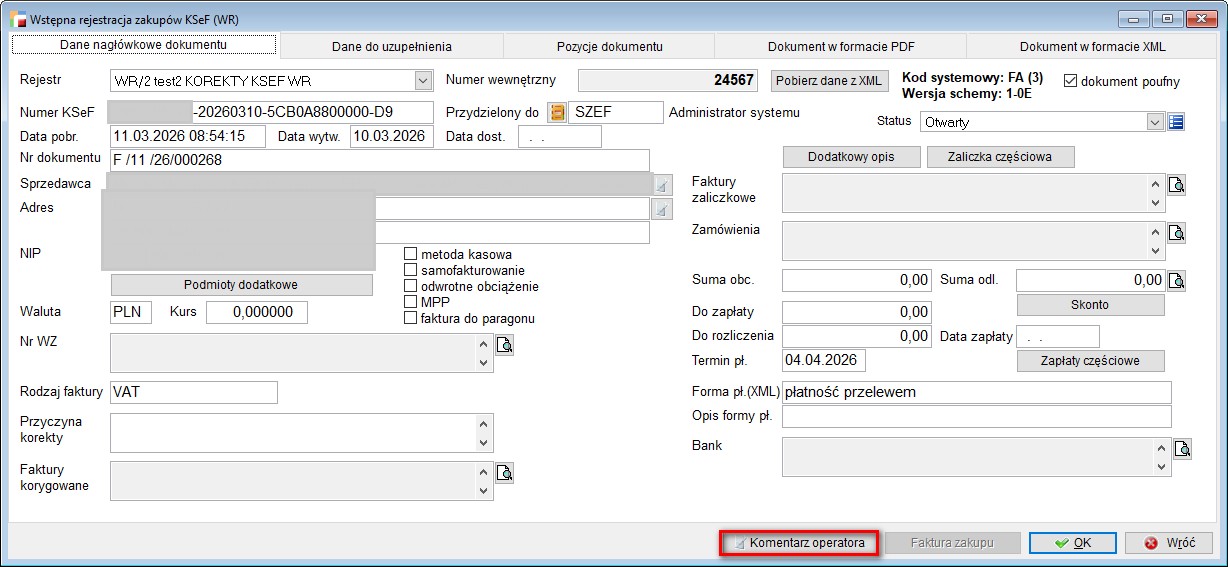Uncheck the dokument poufny checkbox
This screenshot has height=567, width=1228.
(x=1071, y=81)
